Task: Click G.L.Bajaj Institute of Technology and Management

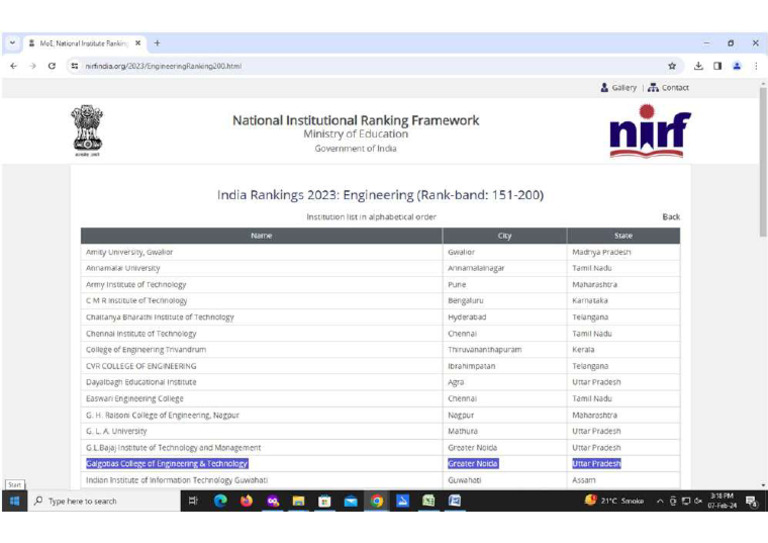Action: coord(173,448)
